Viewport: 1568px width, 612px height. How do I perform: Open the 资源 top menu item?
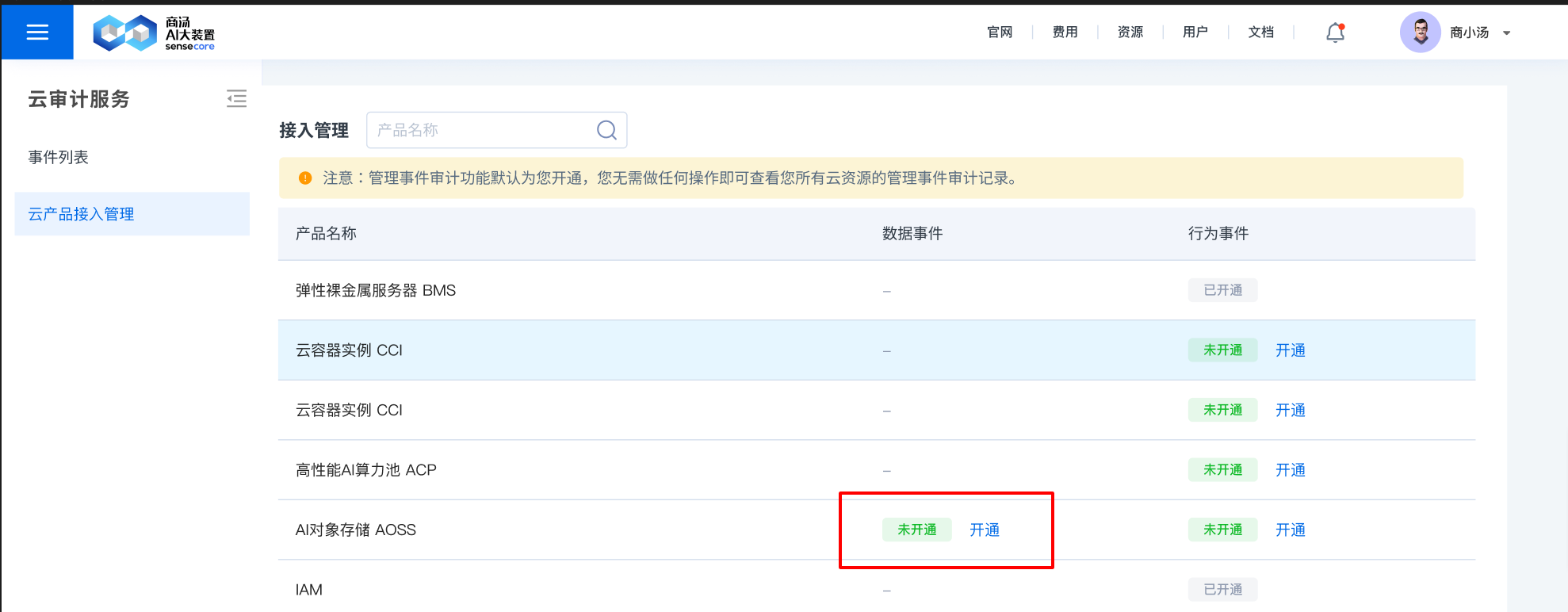[x=1130, y=33]
